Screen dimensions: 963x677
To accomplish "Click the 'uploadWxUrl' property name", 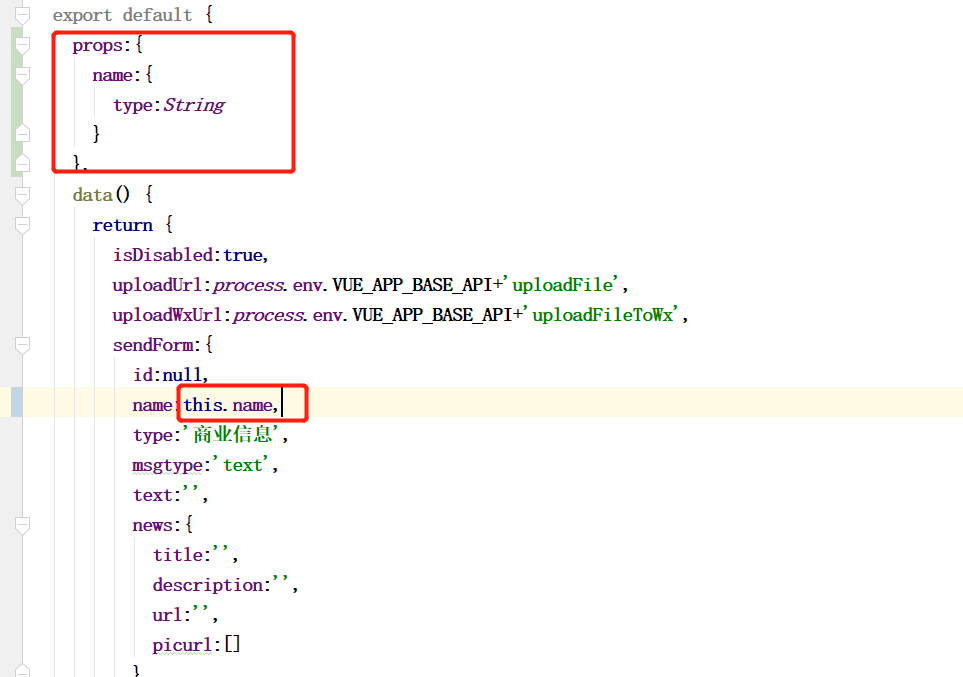I will pos(167,315).
